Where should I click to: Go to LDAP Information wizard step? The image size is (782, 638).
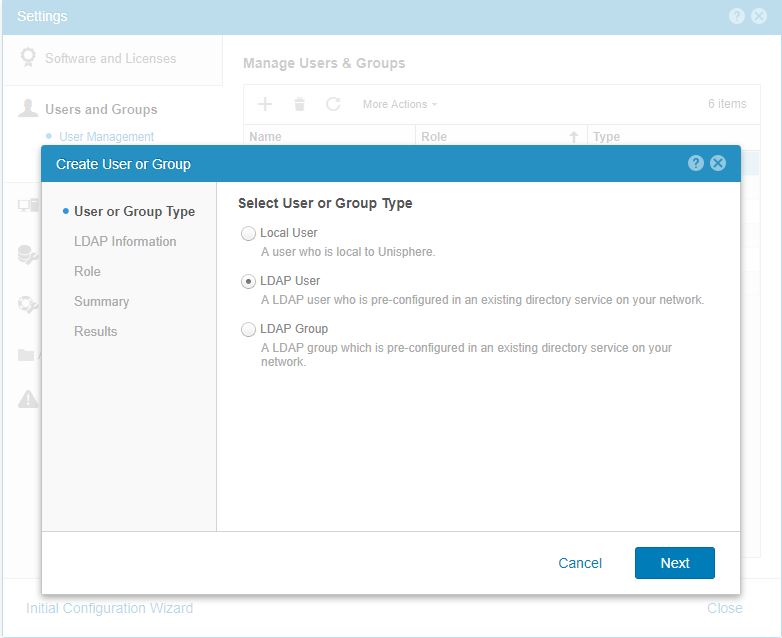pyautogui.click(x=125, y=241)
